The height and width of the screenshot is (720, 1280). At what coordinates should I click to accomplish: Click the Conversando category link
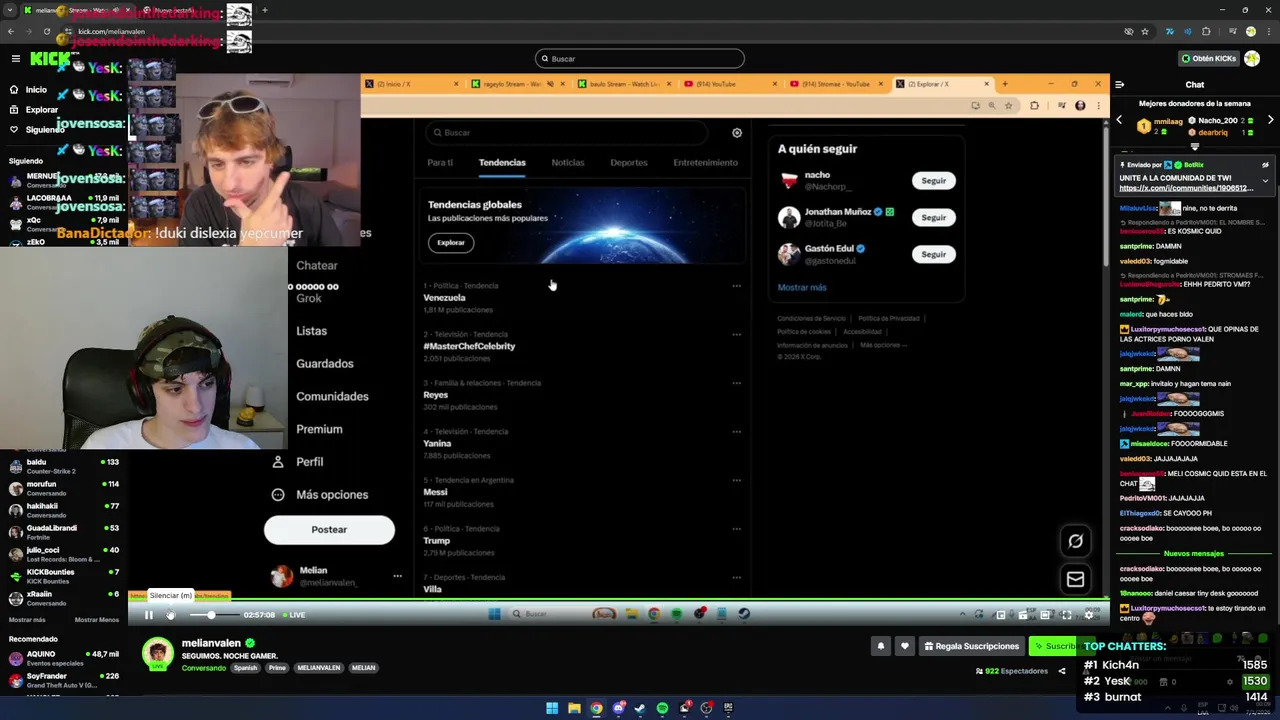point(203,668)
